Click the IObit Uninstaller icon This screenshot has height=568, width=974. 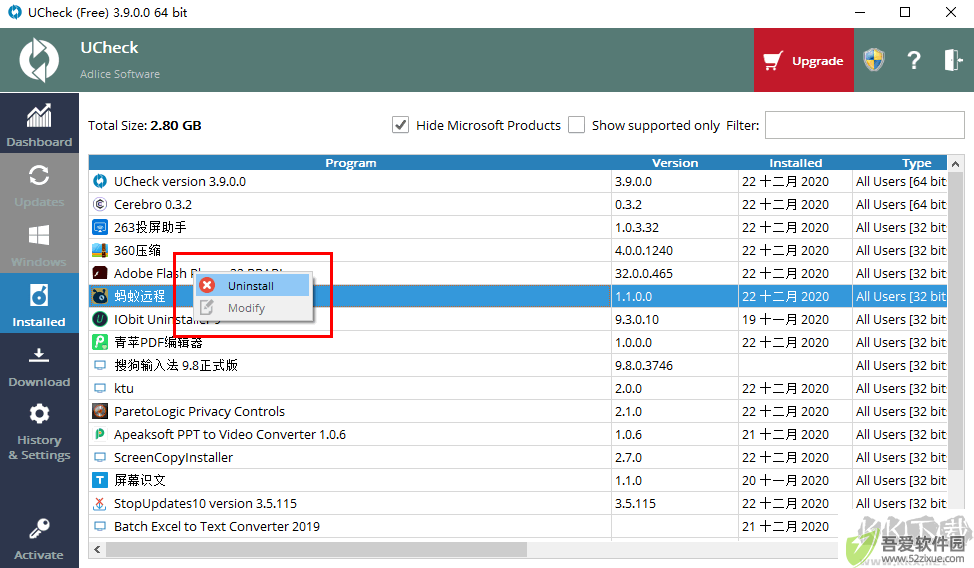(x=99, y=319)
